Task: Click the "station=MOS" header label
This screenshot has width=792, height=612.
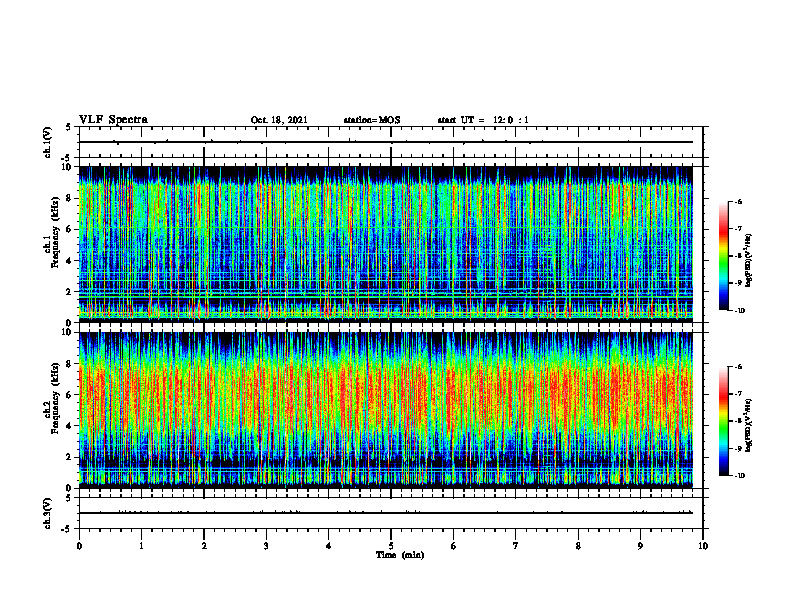Action: [x=372, y=120]
